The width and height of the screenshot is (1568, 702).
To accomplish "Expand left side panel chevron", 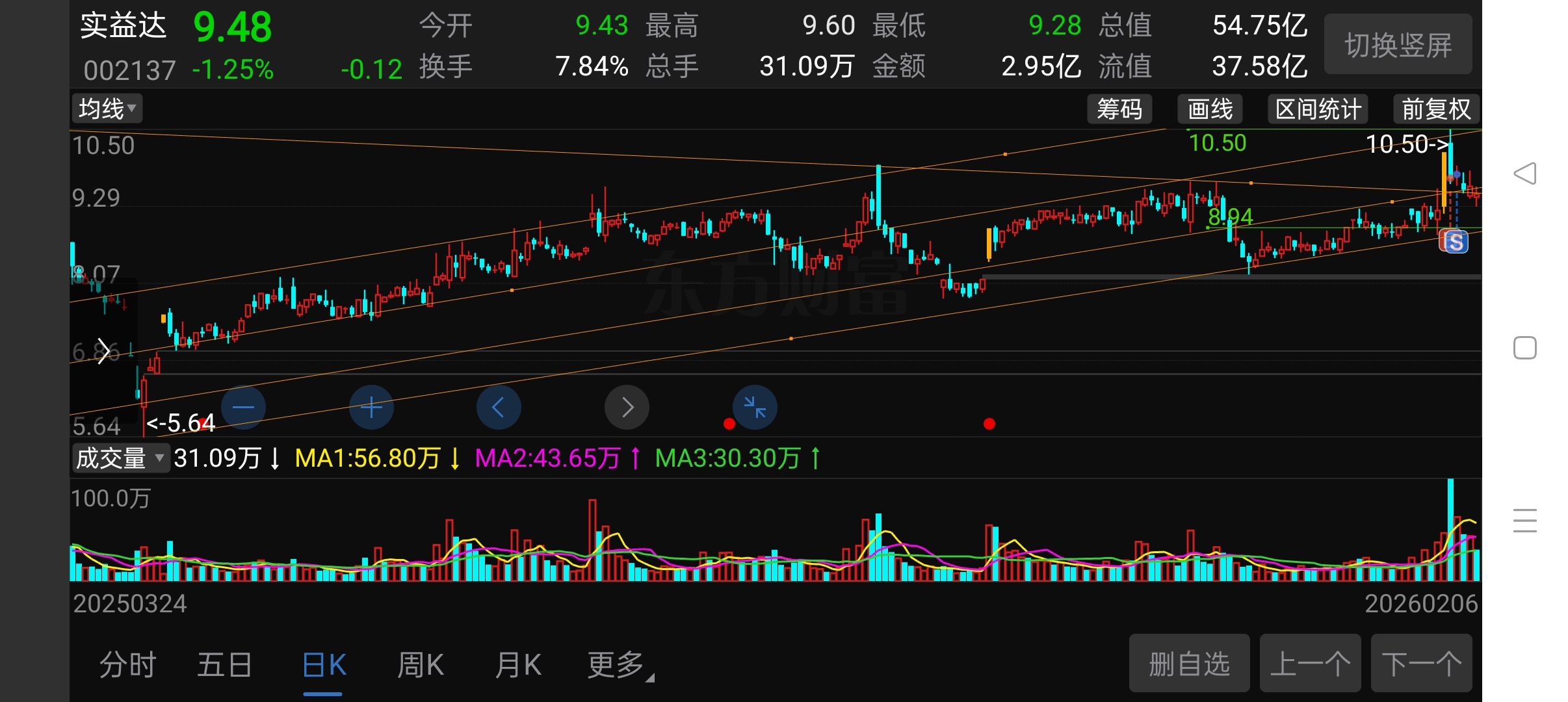I will tap(103, 351).
